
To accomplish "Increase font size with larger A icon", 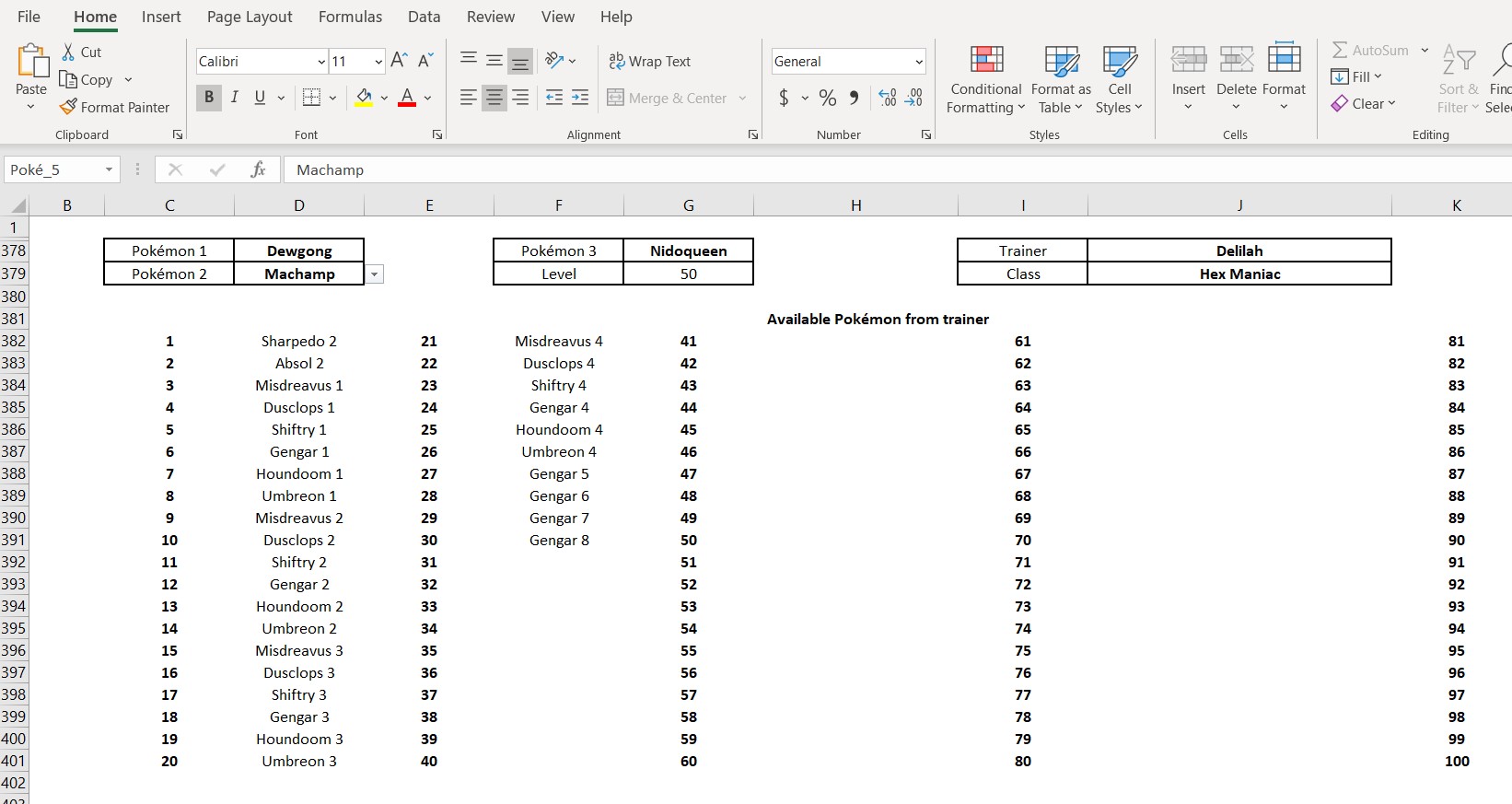I will pyautogui.click(x=399, y=61).
